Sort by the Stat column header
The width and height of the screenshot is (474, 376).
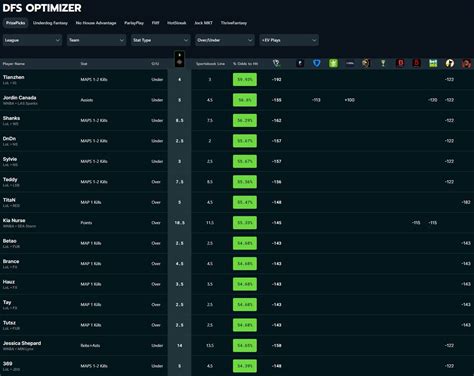click(x=84, y=64)
